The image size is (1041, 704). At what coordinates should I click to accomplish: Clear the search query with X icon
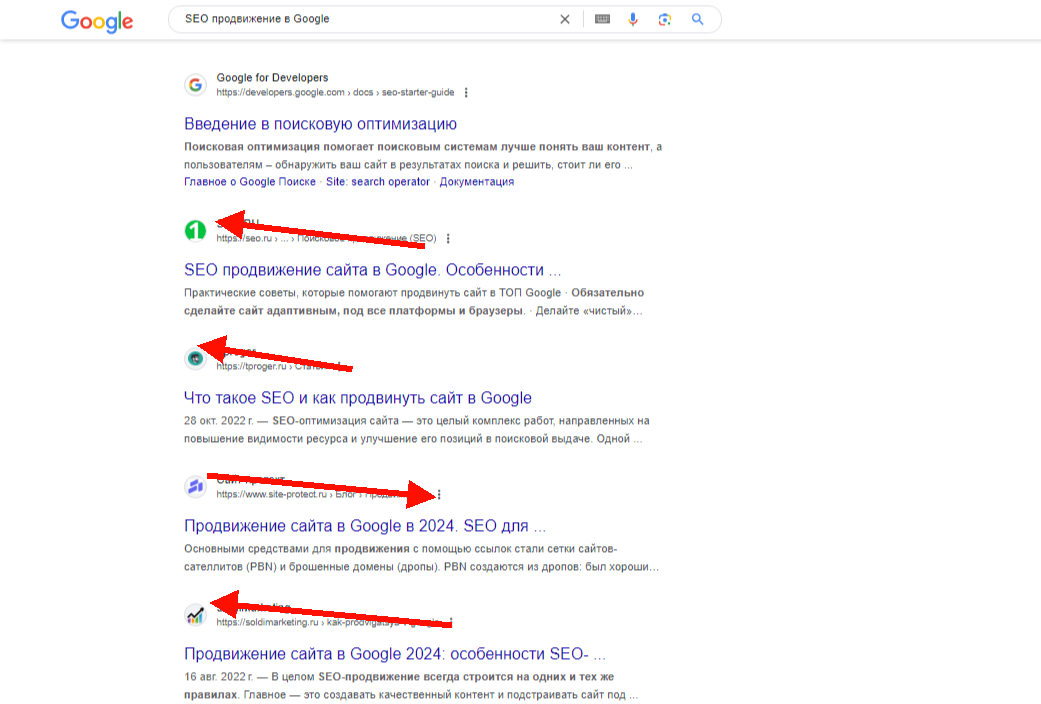pos(565,19)
